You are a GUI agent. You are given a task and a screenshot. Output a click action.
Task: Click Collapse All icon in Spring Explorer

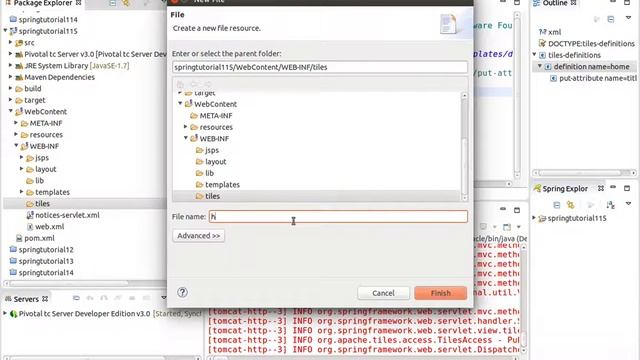[556, 204]
